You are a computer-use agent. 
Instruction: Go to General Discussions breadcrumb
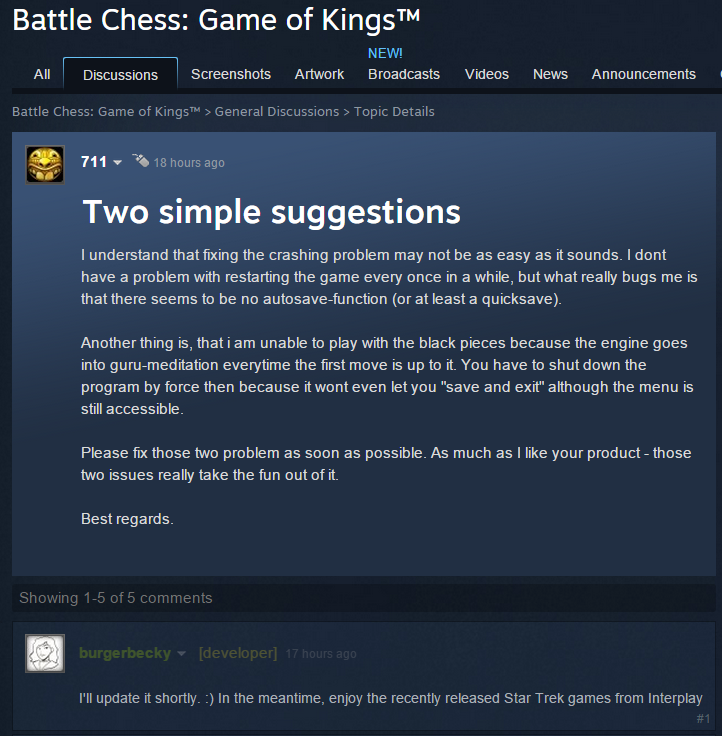point(277,112)
